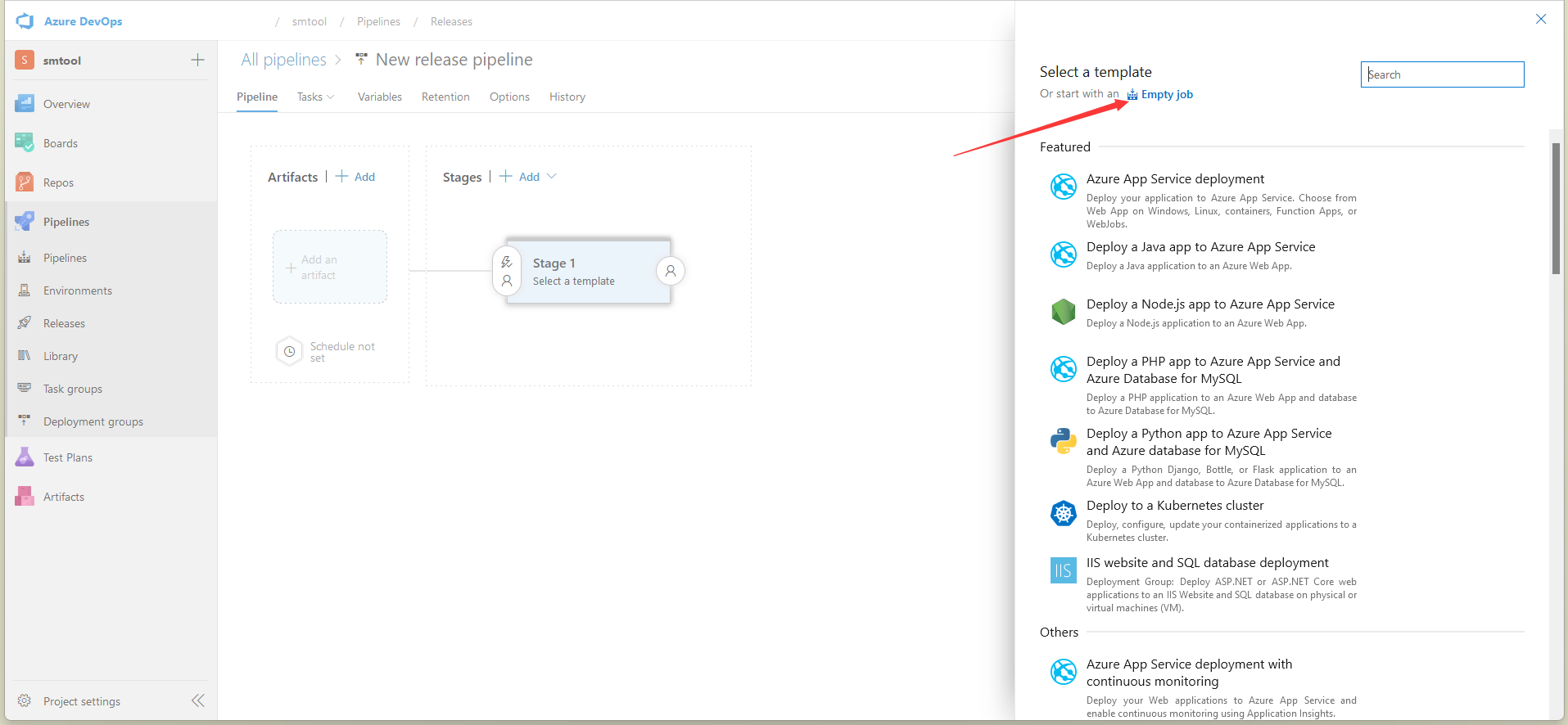The image size is (1568, 725).
Task: Open the Stages Add dropdown arrow
Action: [x=551, y=177]
